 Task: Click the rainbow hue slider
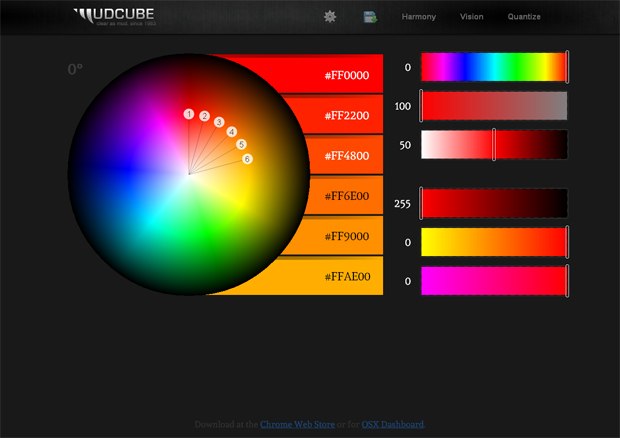494,67
